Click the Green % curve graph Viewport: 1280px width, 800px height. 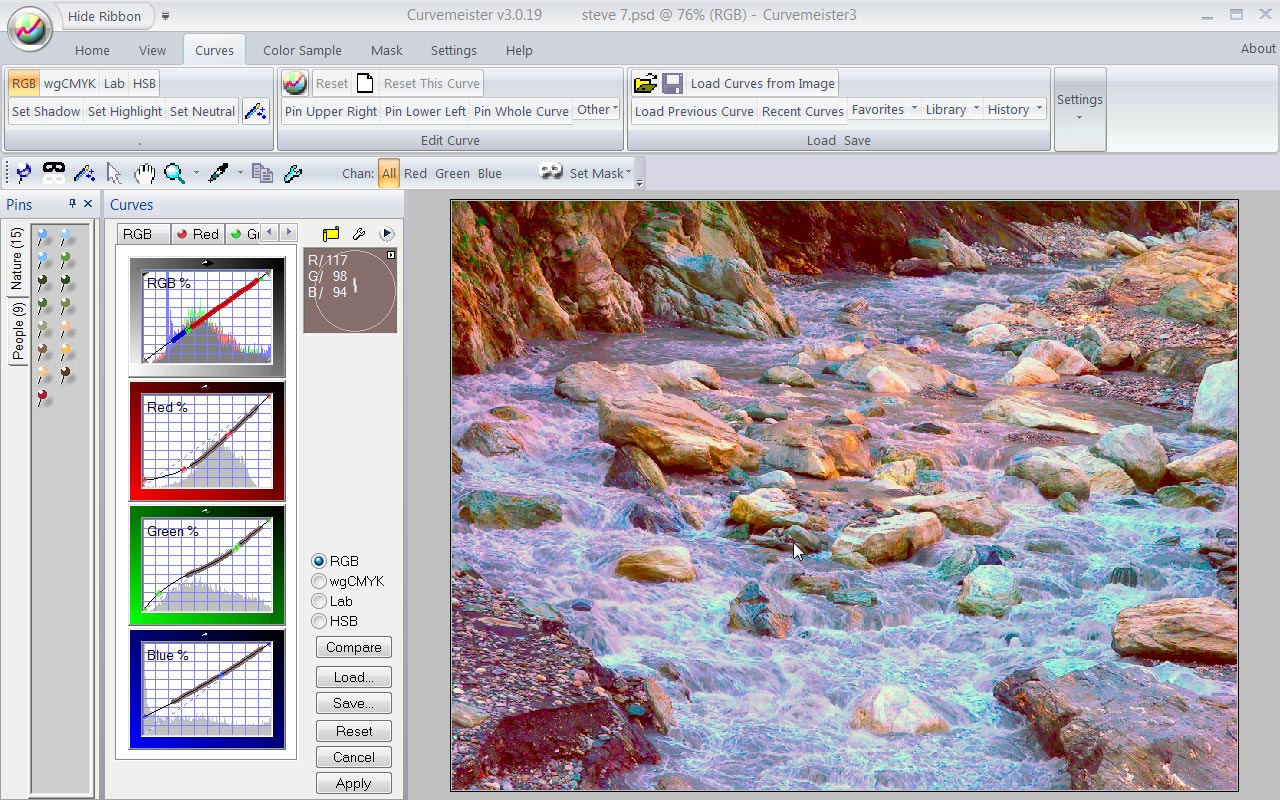pyautogui.click(x=207, y=565)
